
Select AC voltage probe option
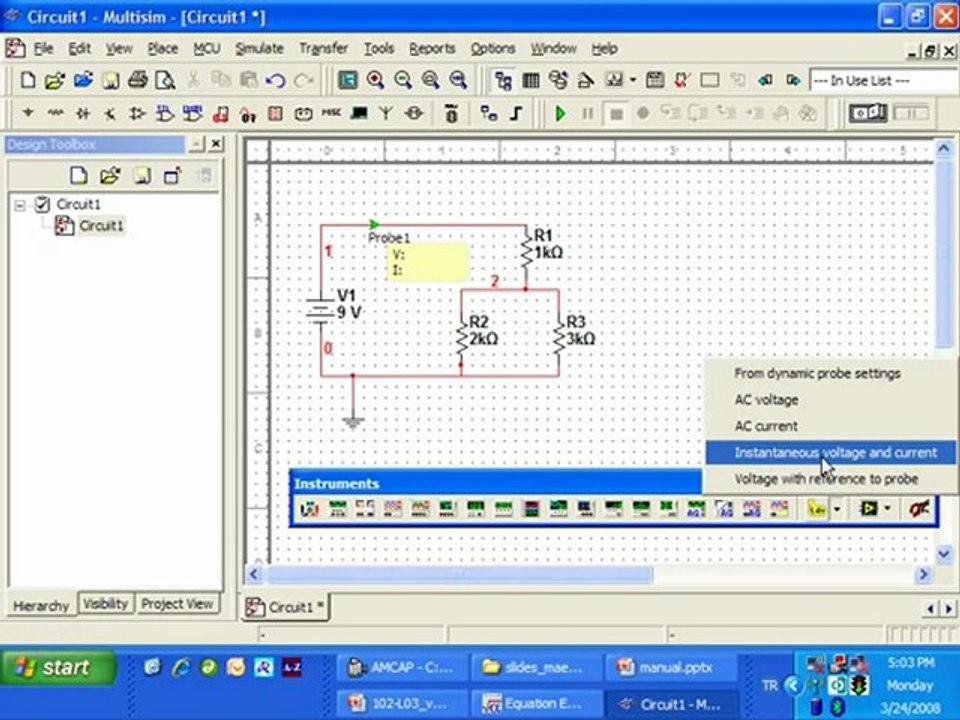(x=831, y=400)
